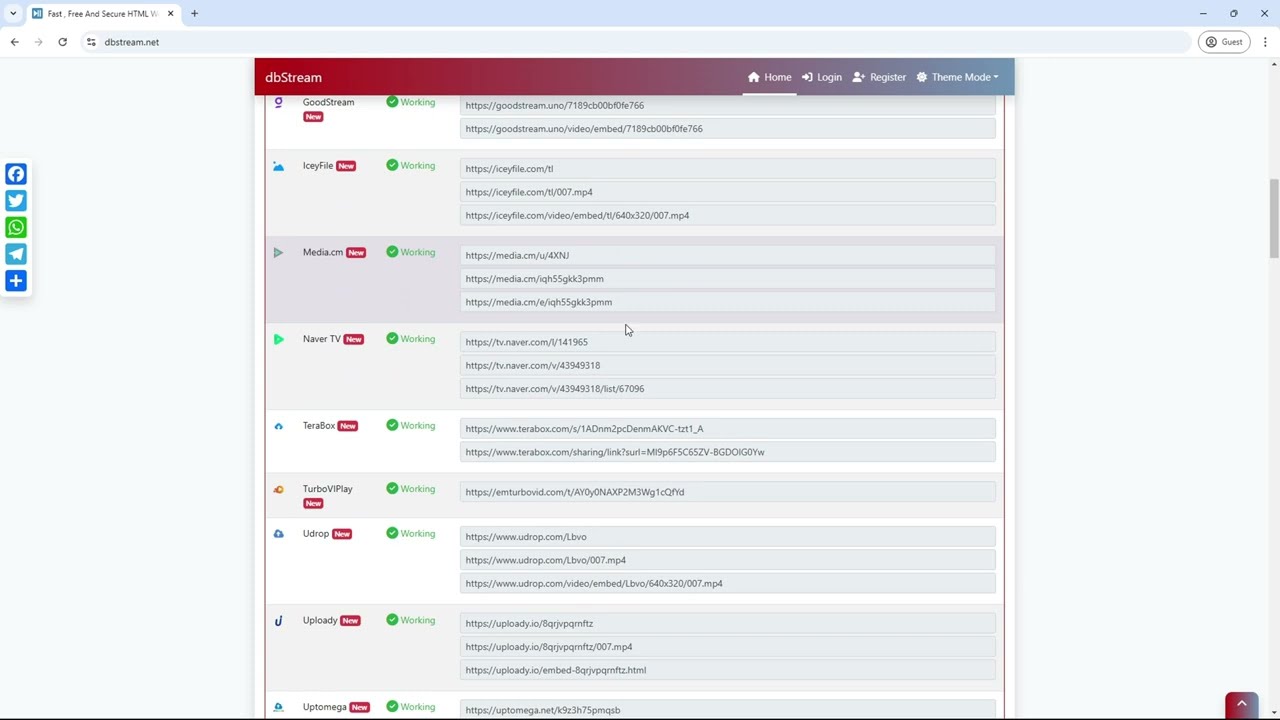Click the green Working check icon for Udrop

coord(392,534)
